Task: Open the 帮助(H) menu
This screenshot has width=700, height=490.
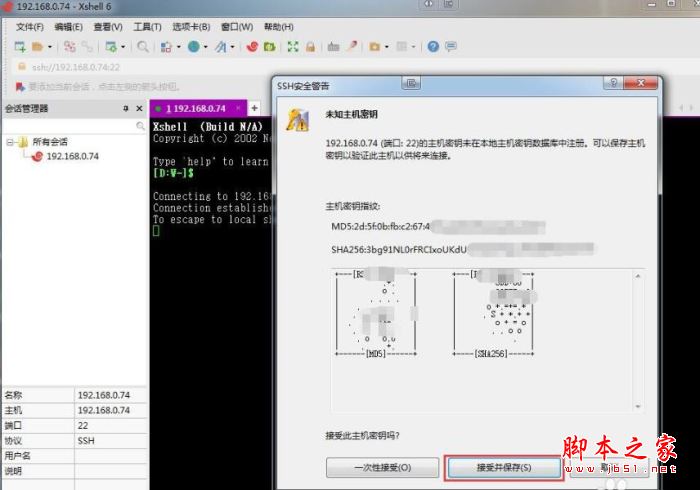Action: click(279, 27)
